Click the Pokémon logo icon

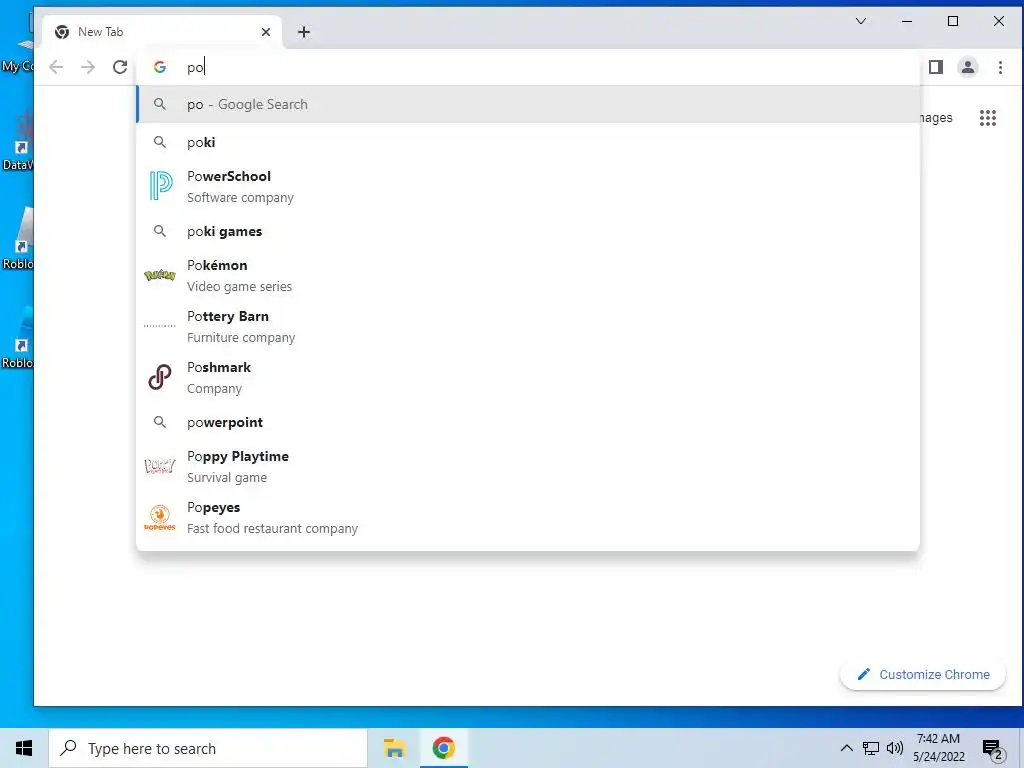159,275
